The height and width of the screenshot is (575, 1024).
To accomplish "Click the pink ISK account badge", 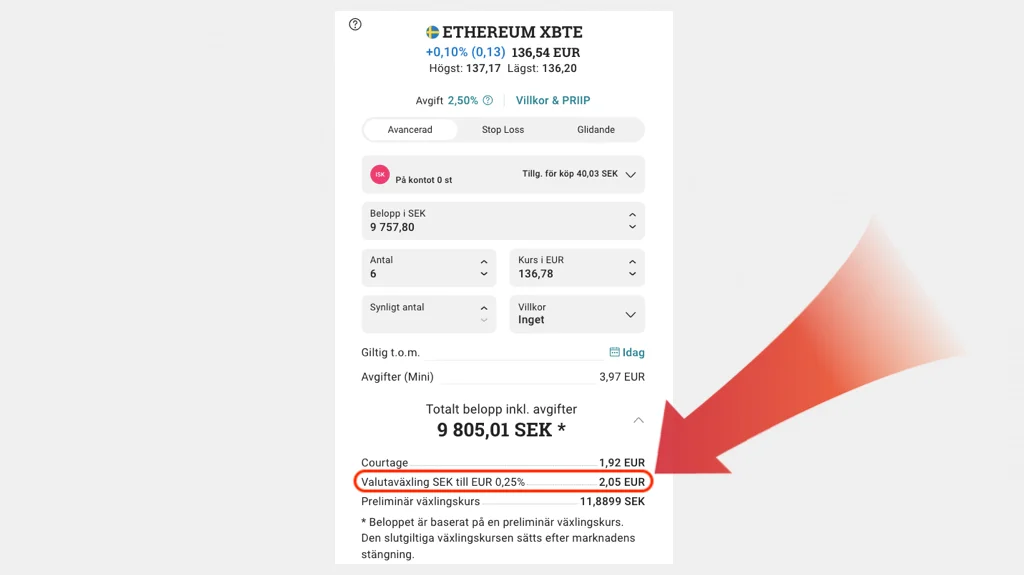I will 380,174.
